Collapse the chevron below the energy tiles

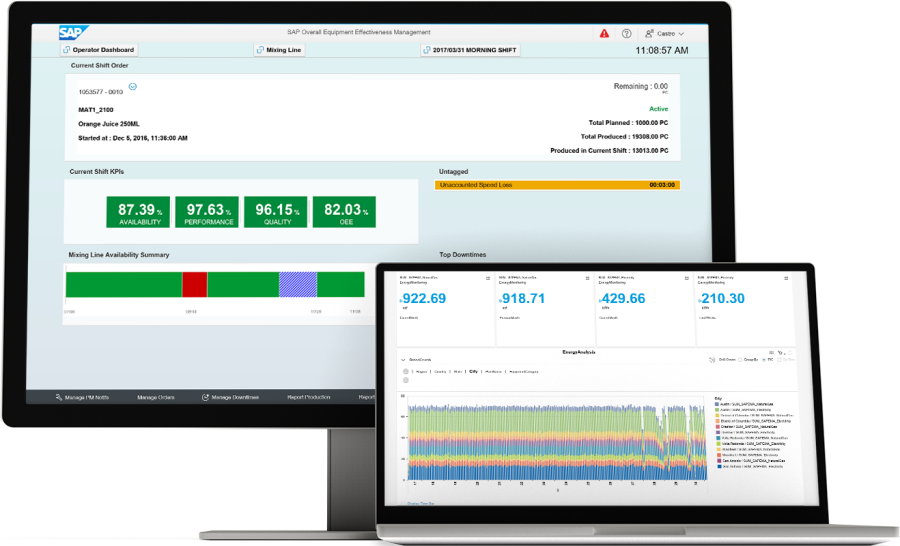tap(403, 360)
